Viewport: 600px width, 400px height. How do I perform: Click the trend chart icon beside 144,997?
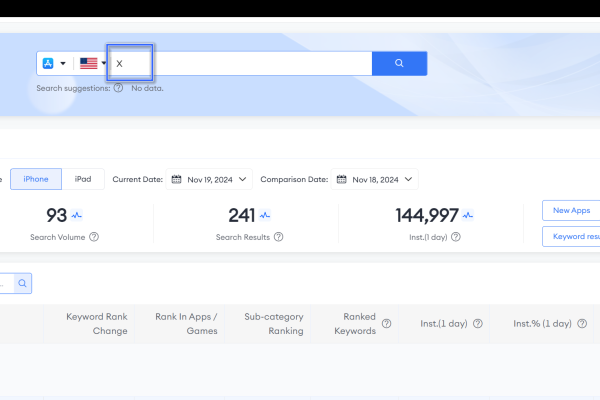[467, 215]
